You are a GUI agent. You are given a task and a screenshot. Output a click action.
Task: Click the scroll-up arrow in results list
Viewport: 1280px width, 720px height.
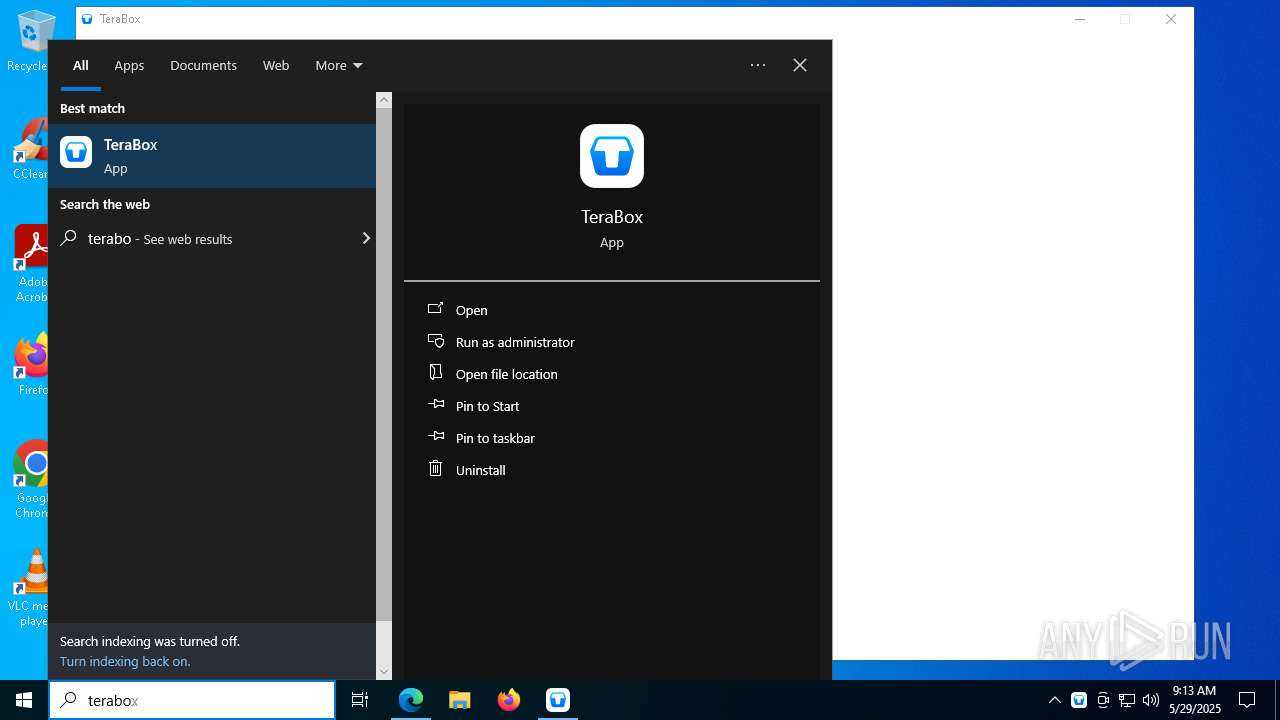tap(384, 100)
